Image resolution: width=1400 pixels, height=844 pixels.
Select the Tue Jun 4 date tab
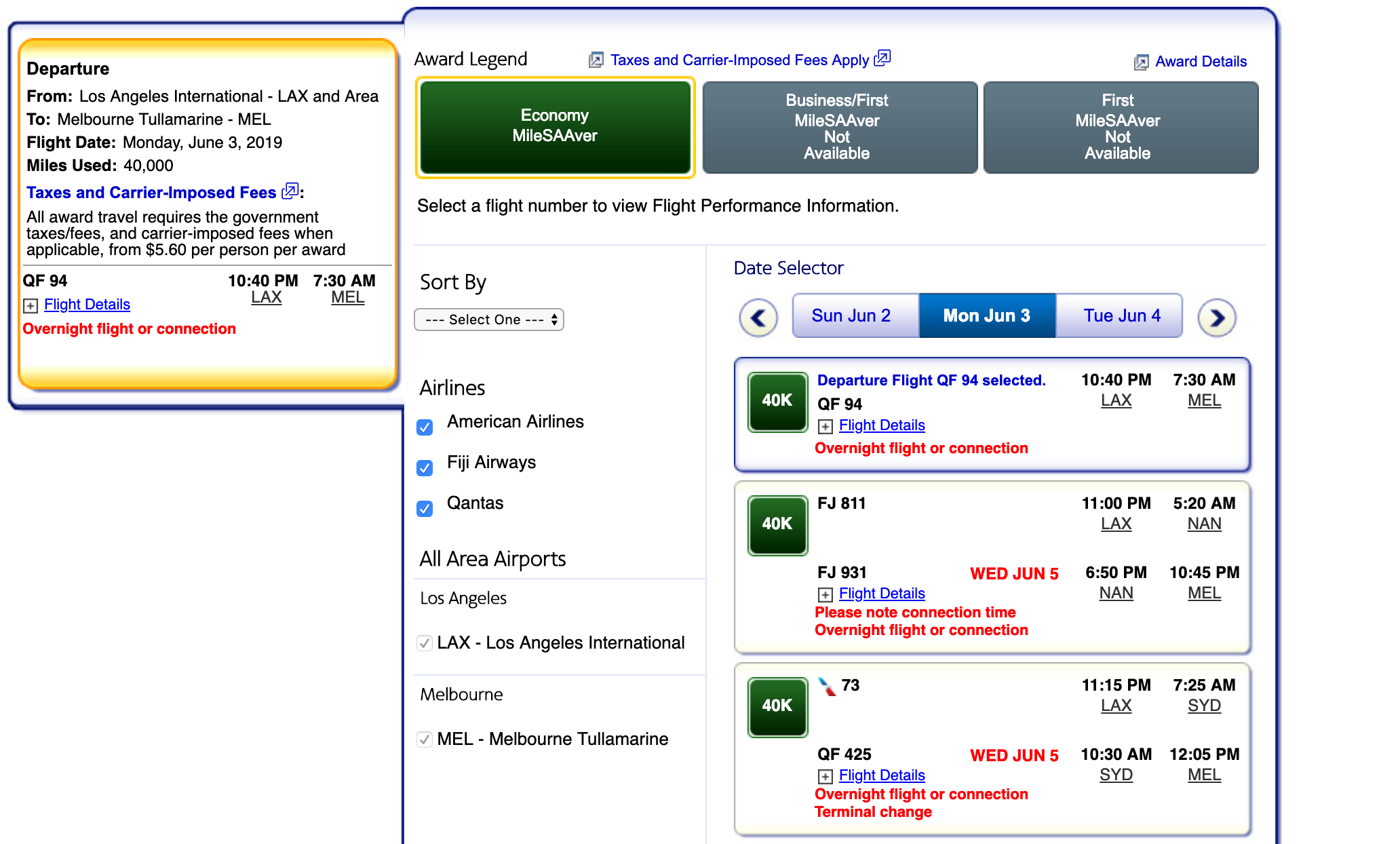click(1122, 316)
